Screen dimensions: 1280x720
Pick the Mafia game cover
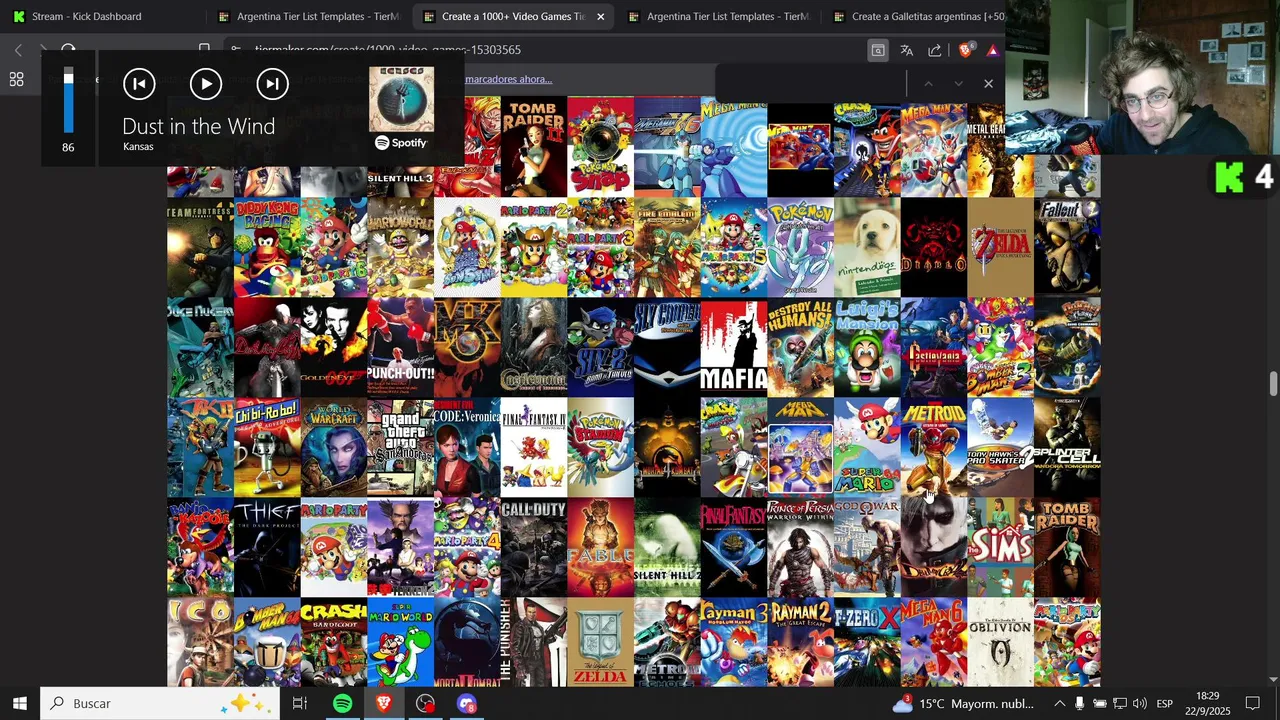point(734,347)
